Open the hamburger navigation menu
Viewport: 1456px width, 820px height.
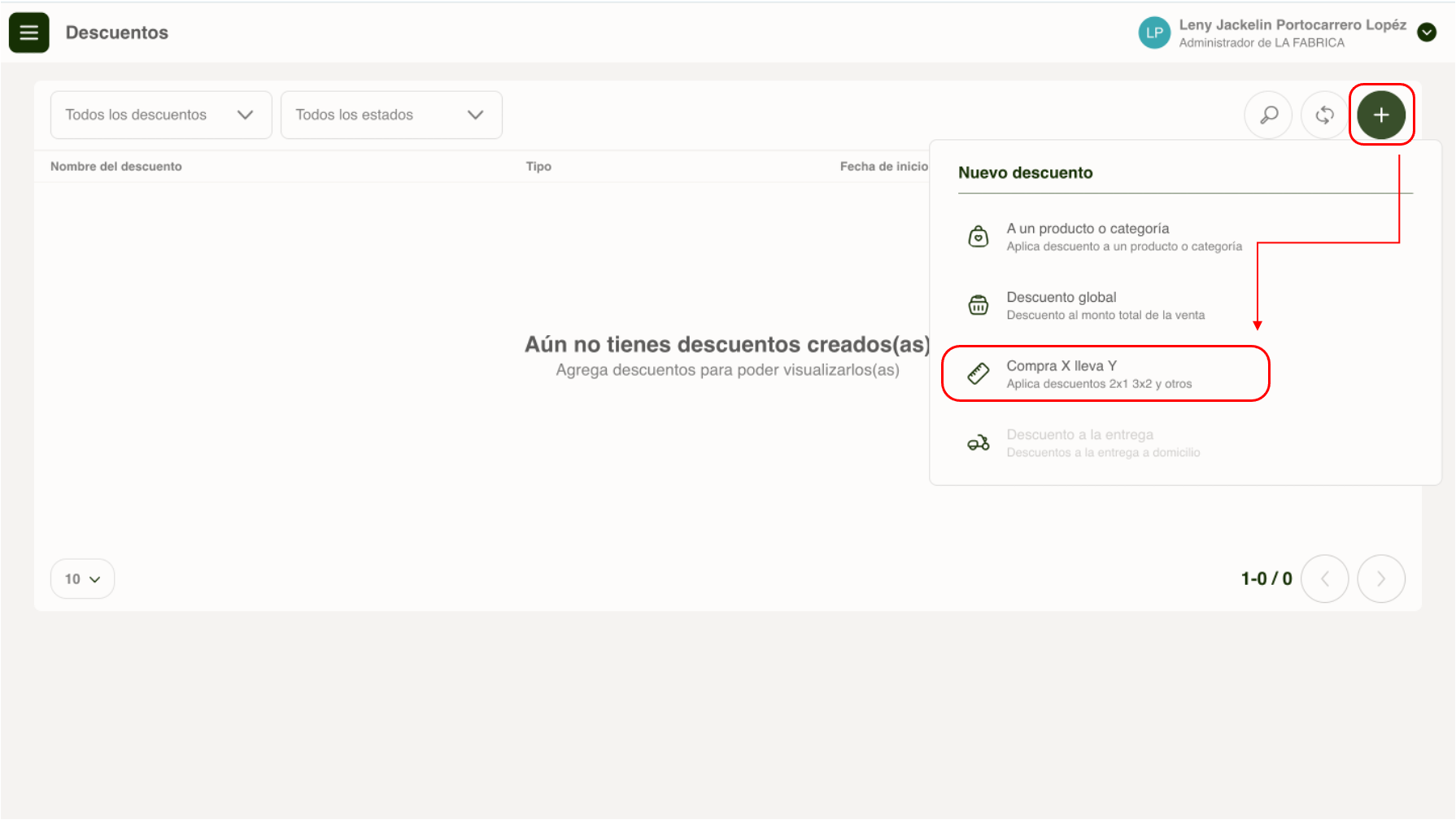tap(28, 33)
